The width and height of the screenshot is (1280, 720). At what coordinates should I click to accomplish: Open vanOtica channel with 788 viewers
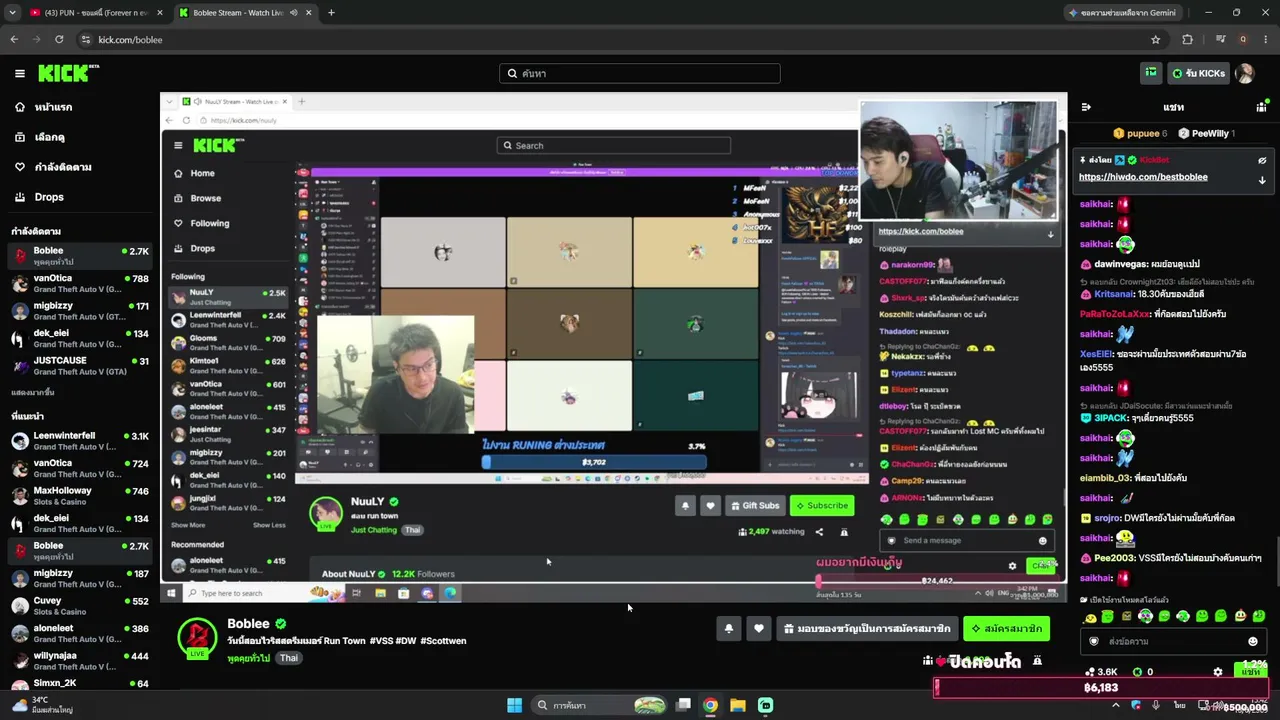[79, 283]
